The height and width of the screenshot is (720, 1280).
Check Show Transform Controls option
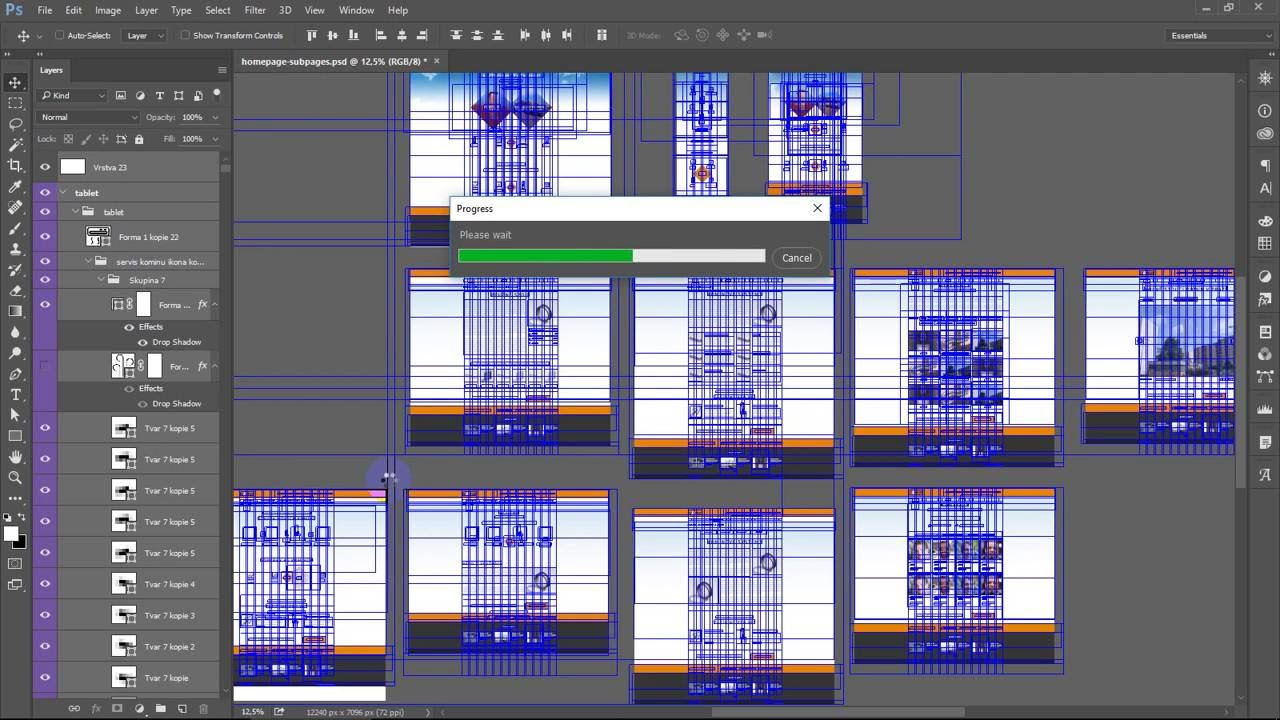tap(185, 35)
